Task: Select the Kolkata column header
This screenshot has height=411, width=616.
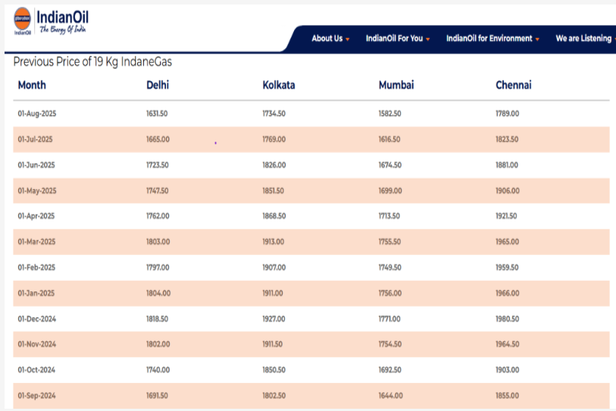Action: tap(279, 85)
